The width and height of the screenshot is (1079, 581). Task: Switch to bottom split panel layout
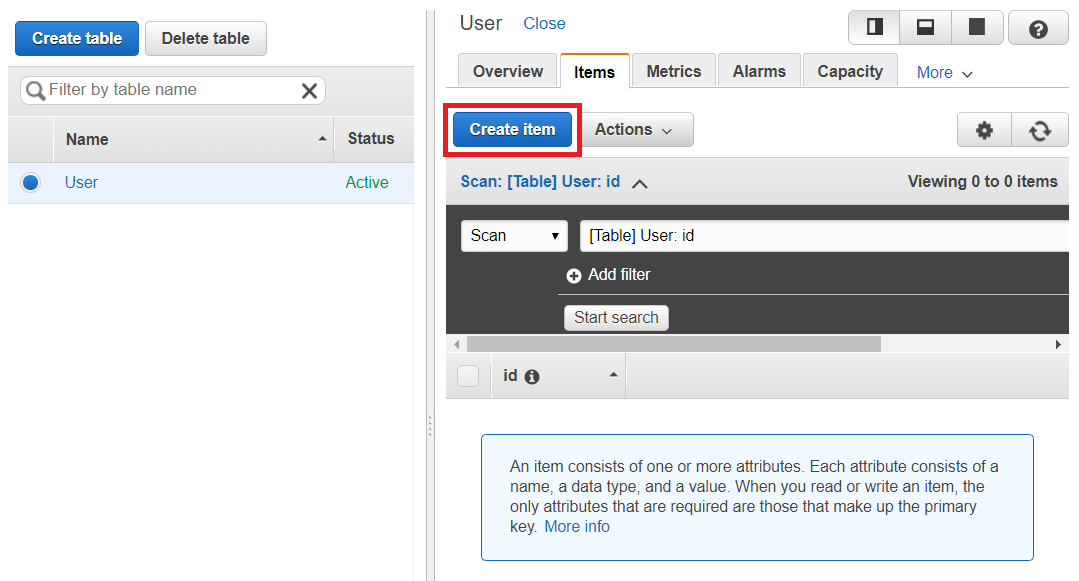[926, 28]
